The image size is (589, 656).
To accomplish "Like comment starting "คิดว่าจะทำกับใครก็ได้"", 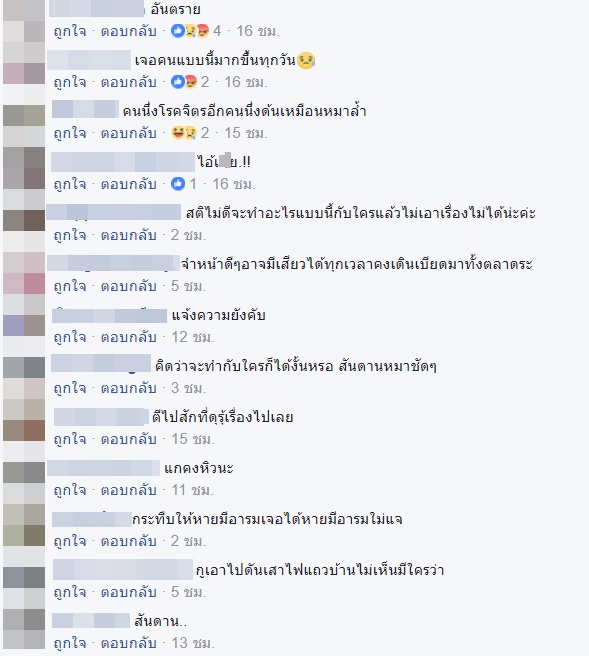I will pyautogui.click(x=70, y=388).
